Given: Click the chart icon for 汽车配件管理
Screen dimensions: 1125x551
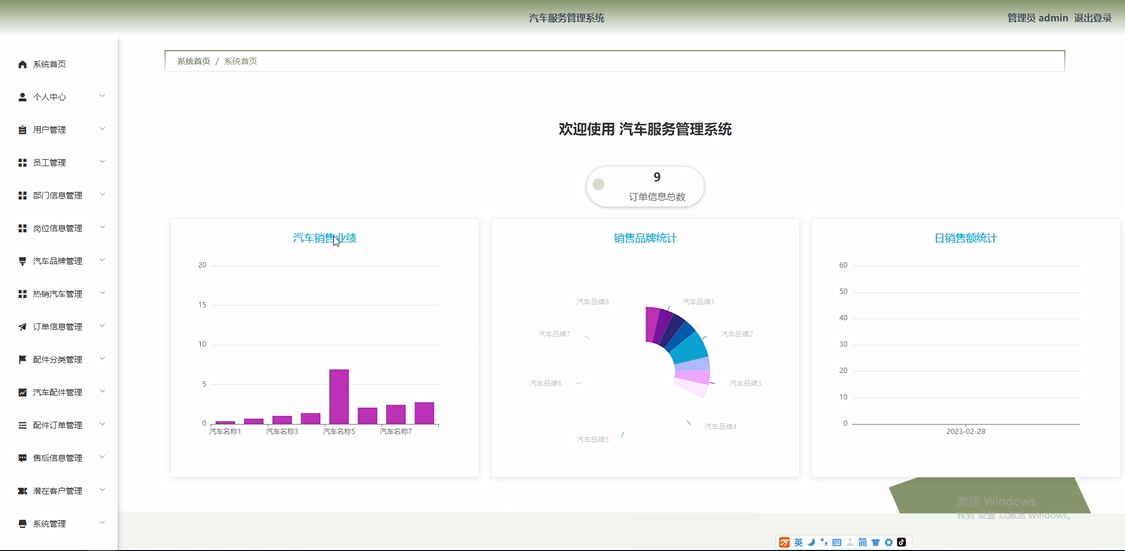Looking at the screenshot, I should [x=22, y=392].
